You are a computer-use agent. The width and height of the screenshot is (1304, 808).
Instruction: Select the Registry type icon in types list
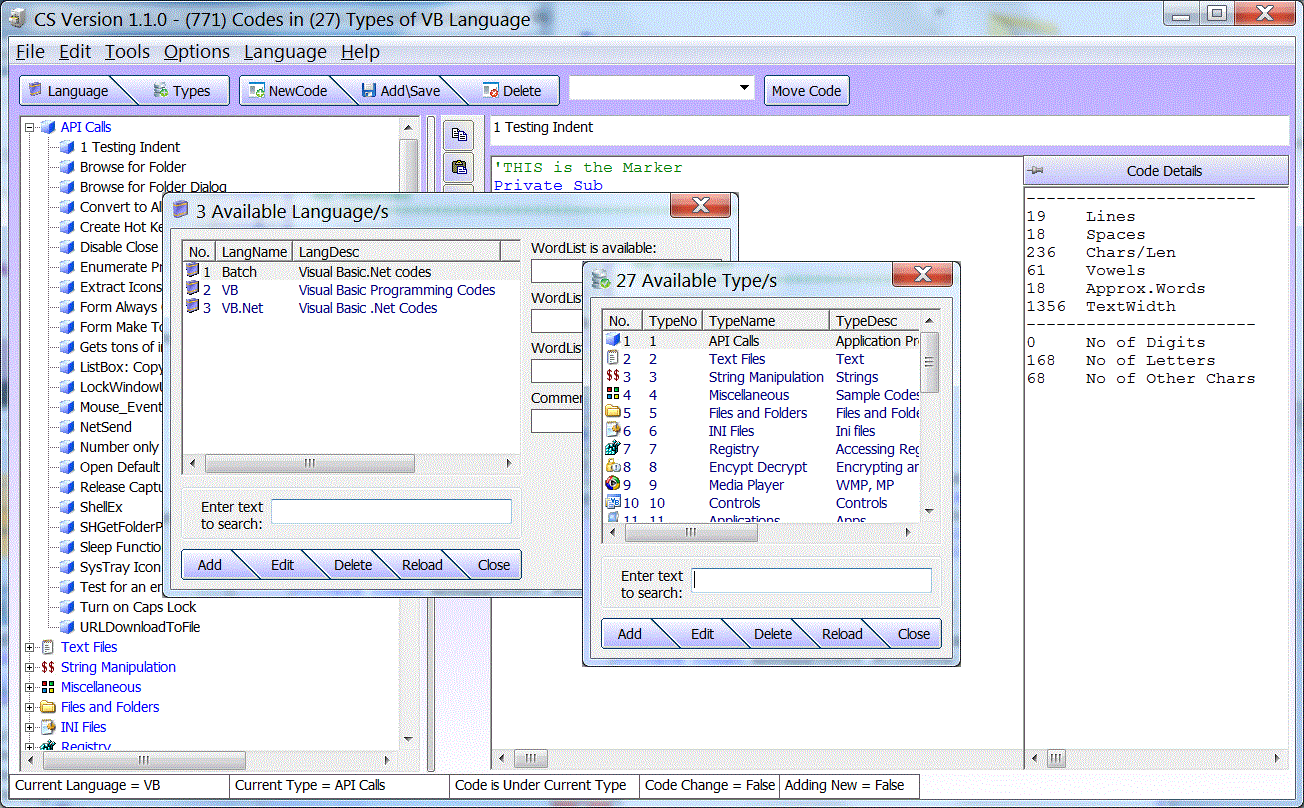(x=613, y=449)
